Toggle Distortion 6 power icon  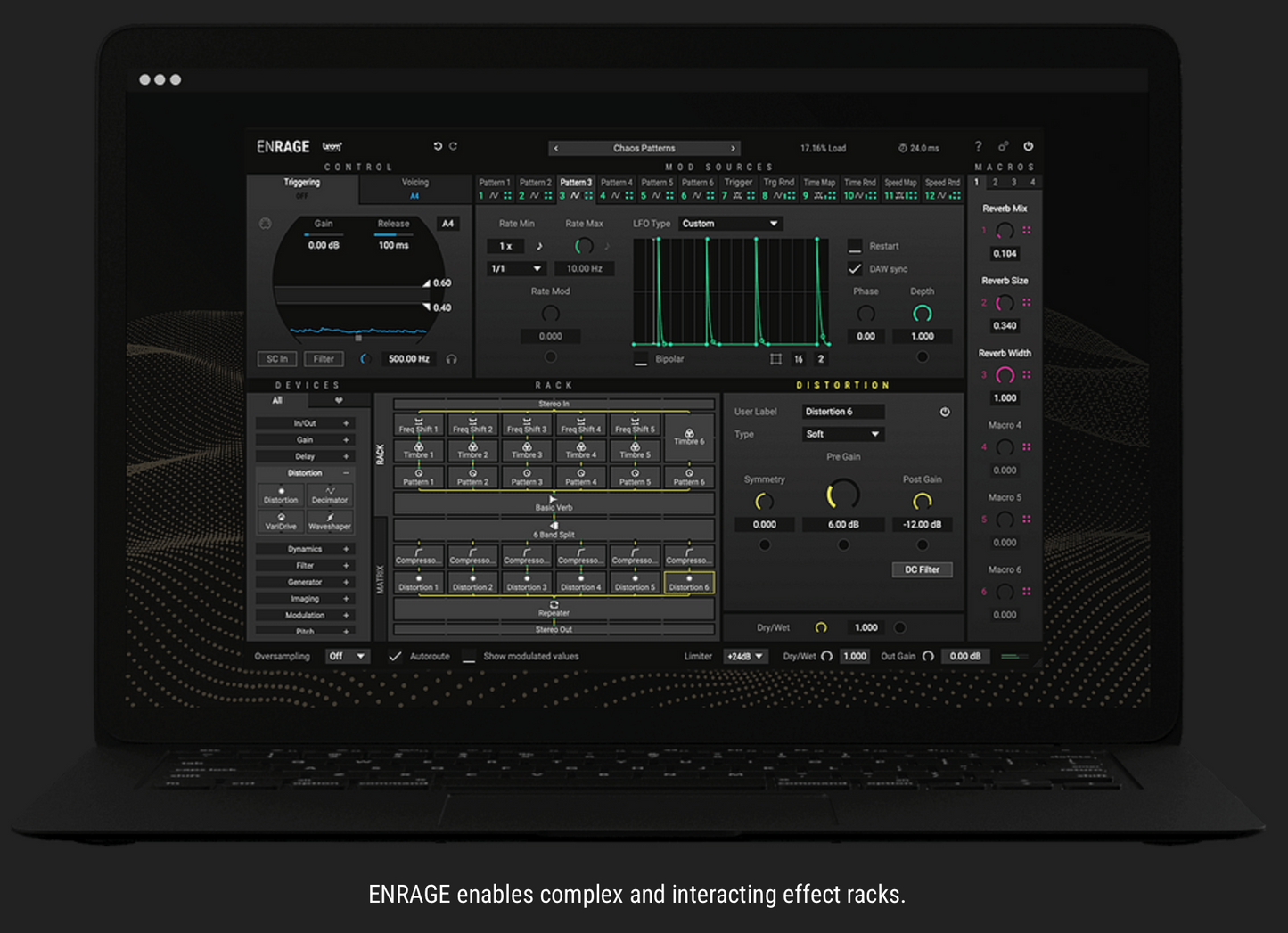click(945, 412)
